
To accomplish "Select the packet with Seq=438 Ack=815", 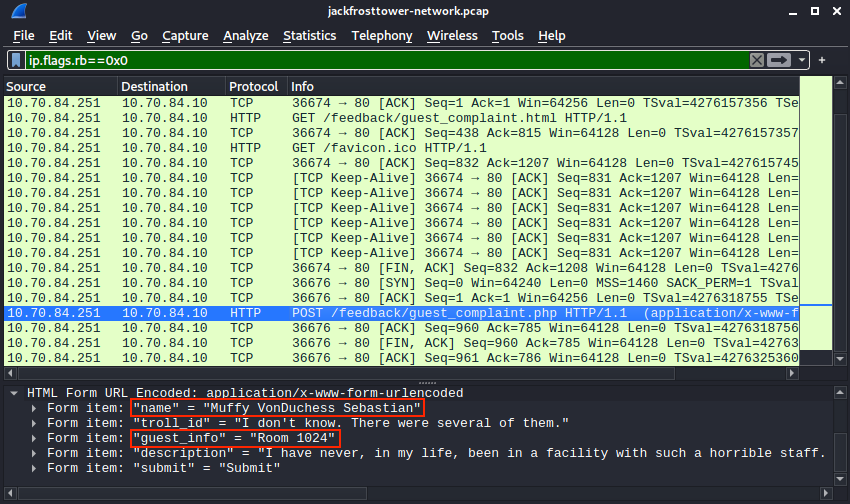I will [402, 133].
